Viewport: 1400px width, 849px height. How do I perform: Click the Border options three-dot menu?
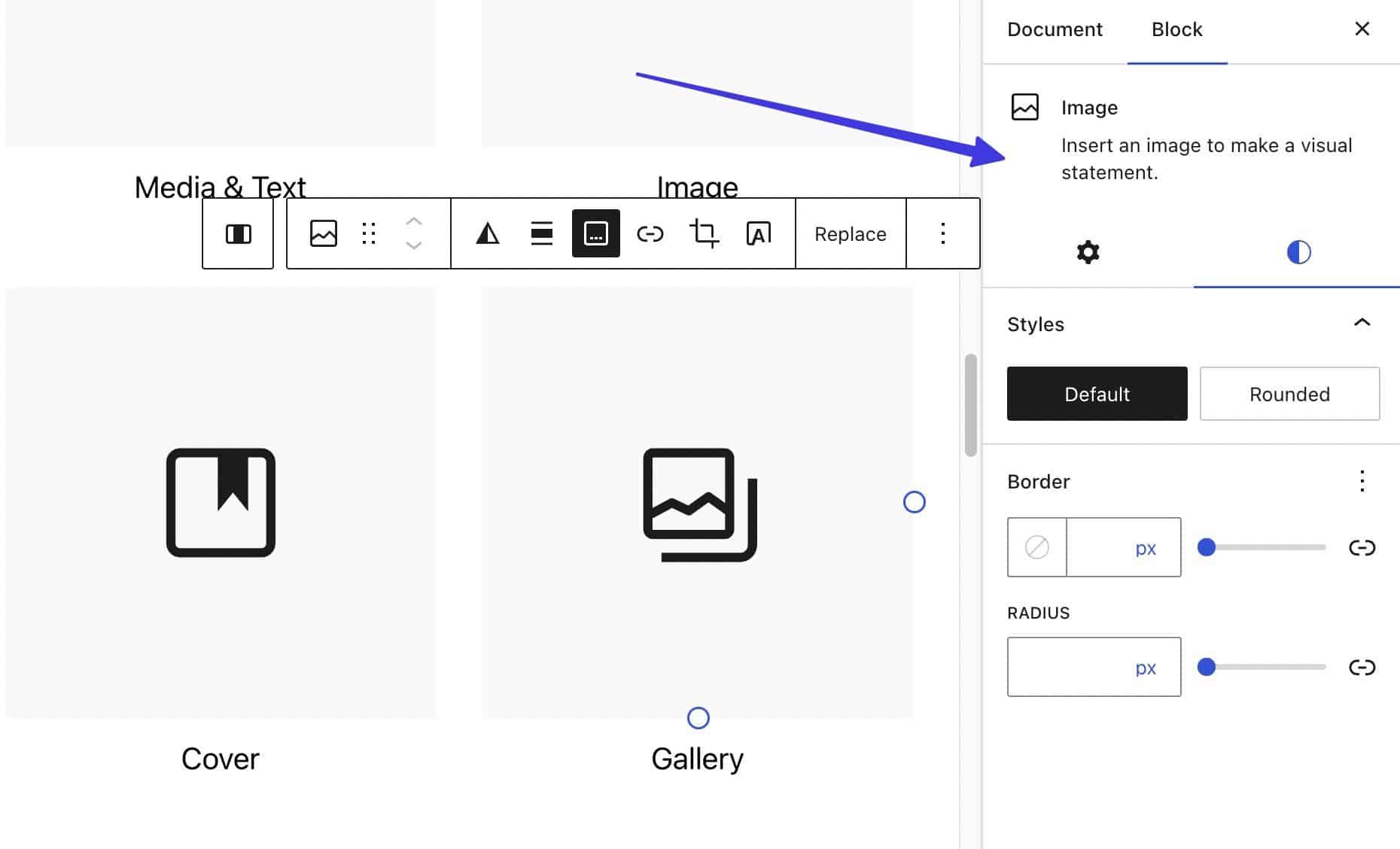(x=1362, y=482)
